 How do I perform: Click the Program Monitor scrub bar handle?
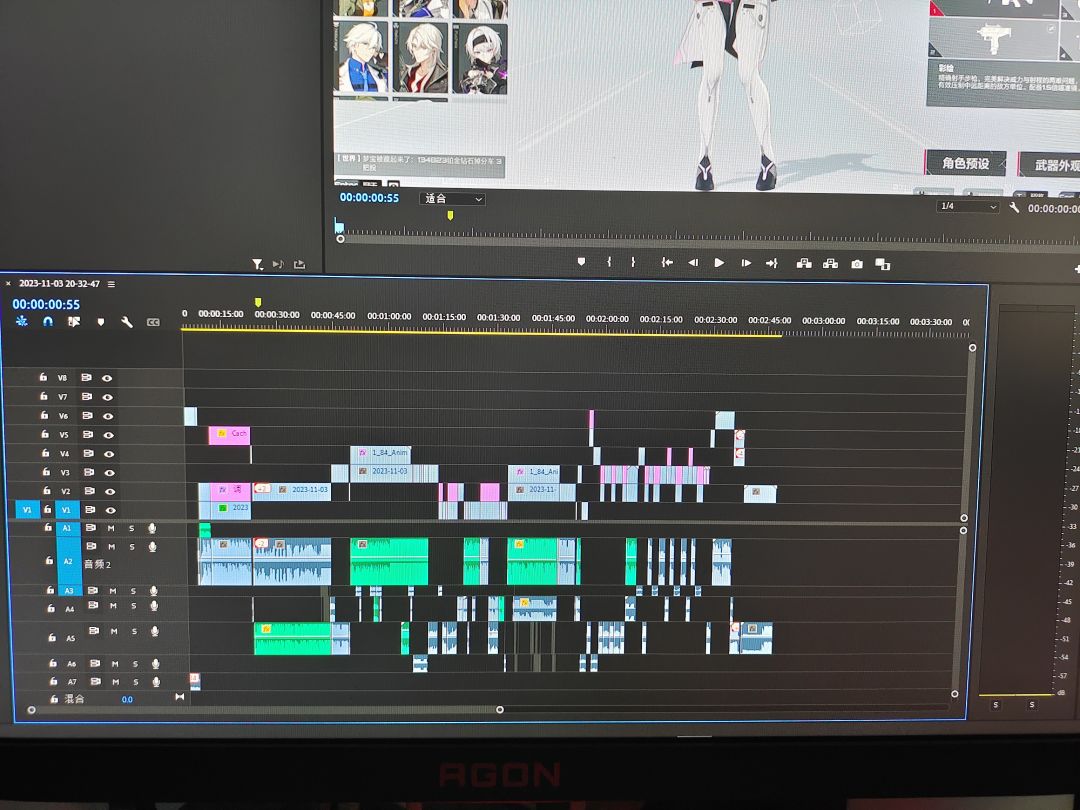pyautogui.click(x=340, y=239)
